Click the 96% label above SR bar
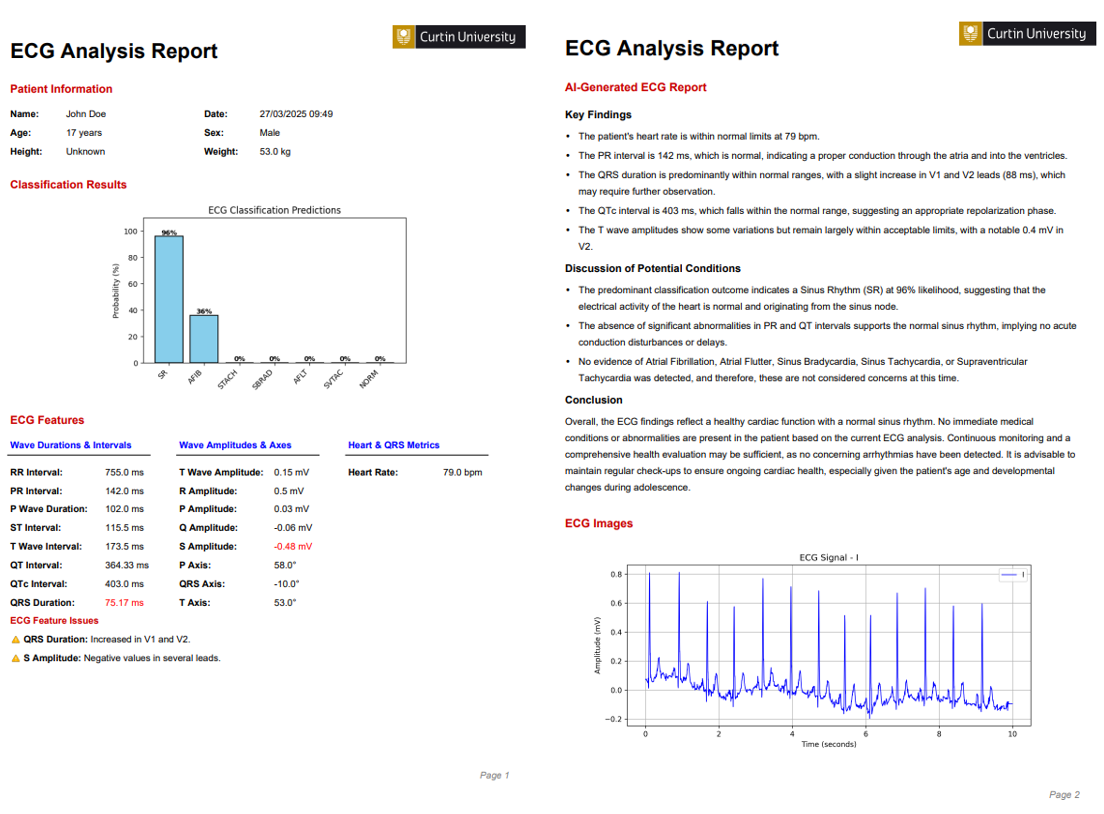Viewport: 1104px width, 814px height. (x=169, y=232)
